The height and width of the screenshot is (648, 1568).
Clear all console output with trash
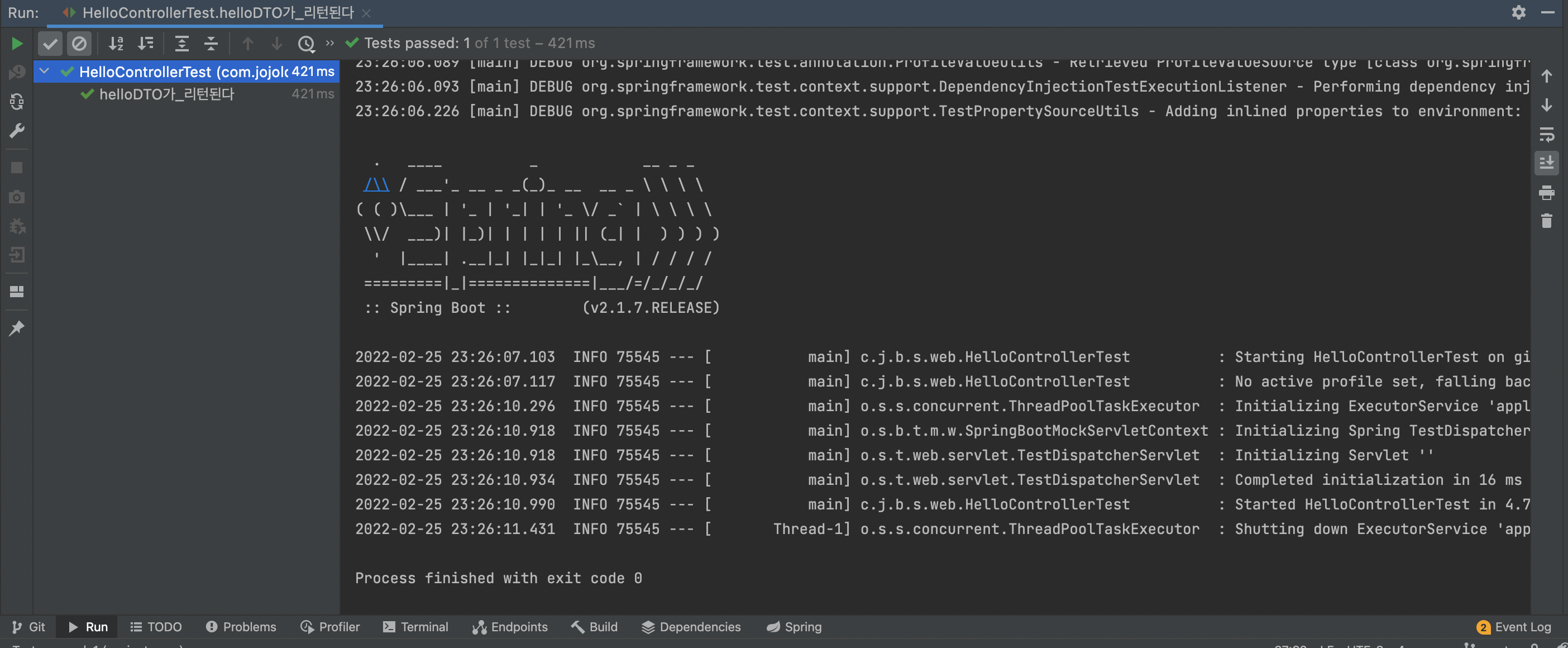pos(1546,221)
